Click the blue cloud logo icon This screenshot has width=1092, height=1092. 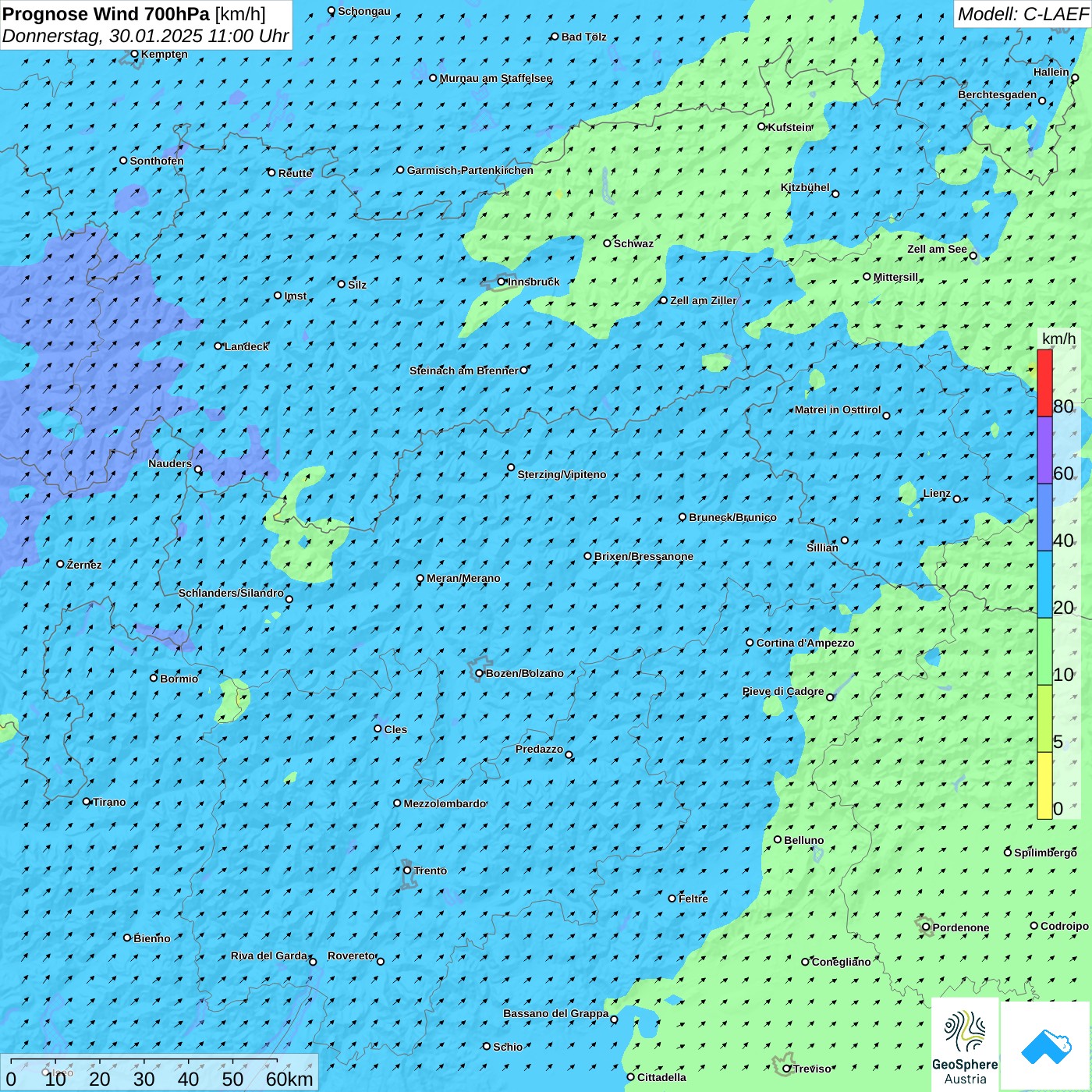click(x=1045, y=1045)
